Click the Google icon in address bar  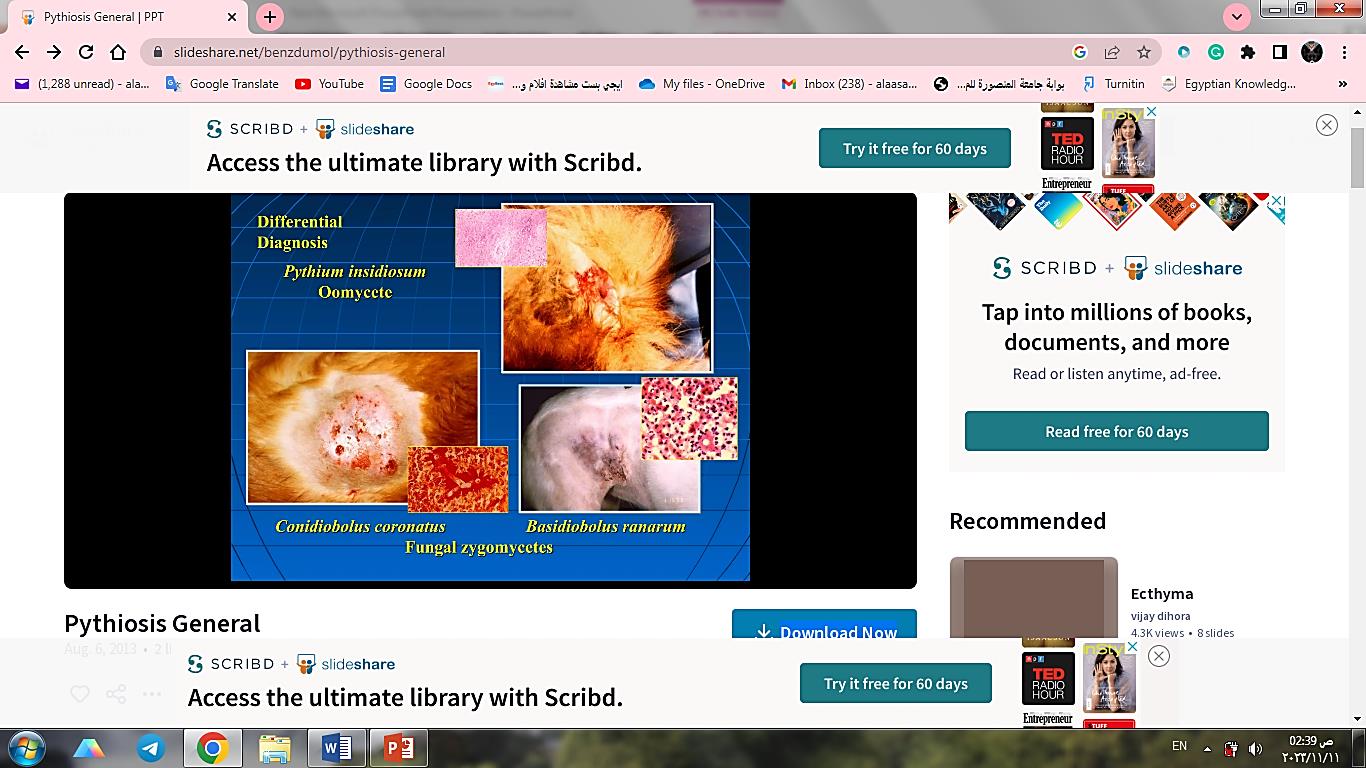click(x=1079, y=52)
